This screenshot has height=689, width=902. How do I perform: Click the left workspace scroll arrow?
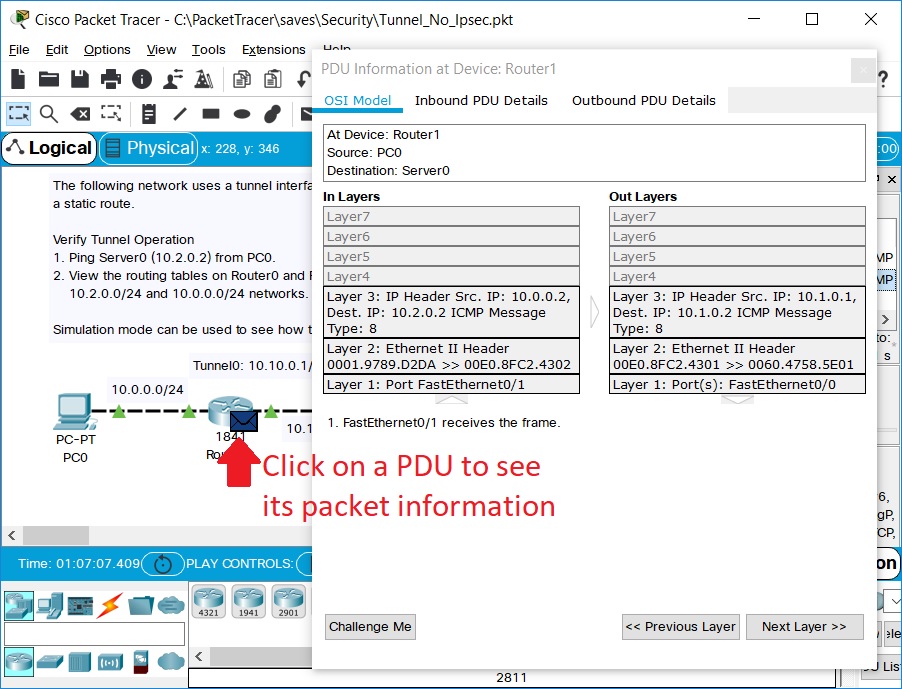[11, 536]
